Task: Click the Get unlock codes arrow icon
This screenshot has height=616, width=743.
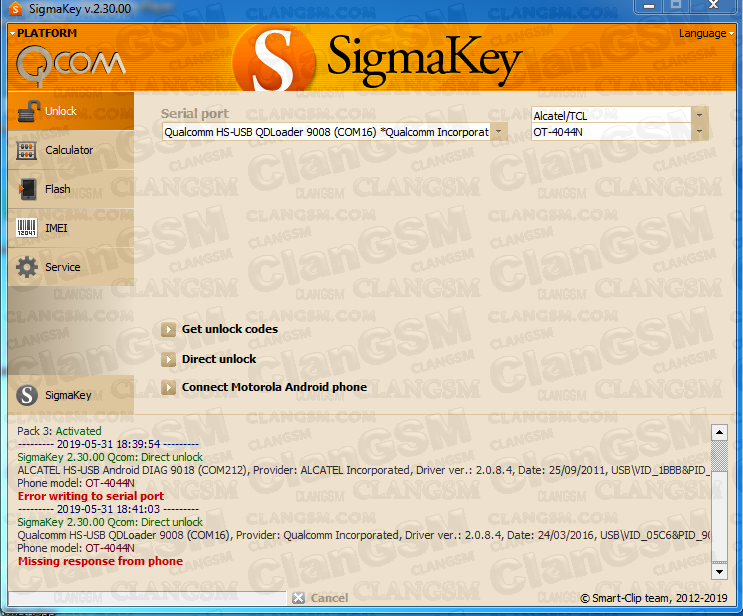Action: 168,329
